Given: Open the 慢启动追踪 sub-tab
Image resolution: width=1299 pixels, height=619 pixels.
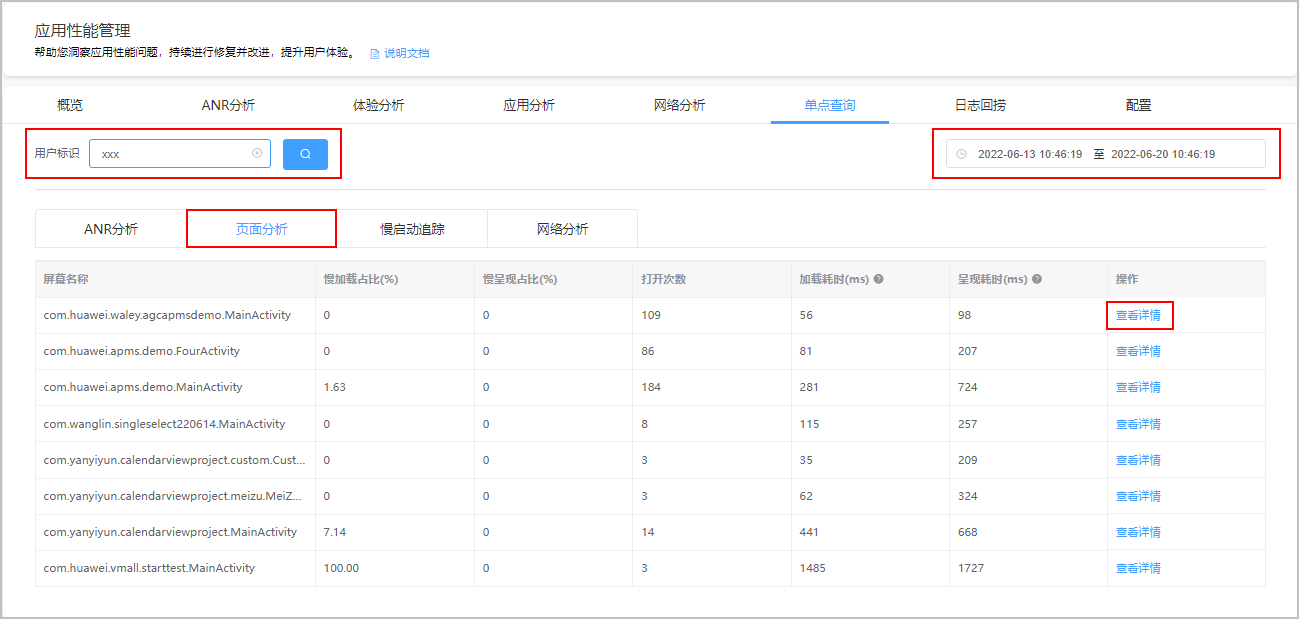Looking at the screenshot, I should tap(412, 229).
